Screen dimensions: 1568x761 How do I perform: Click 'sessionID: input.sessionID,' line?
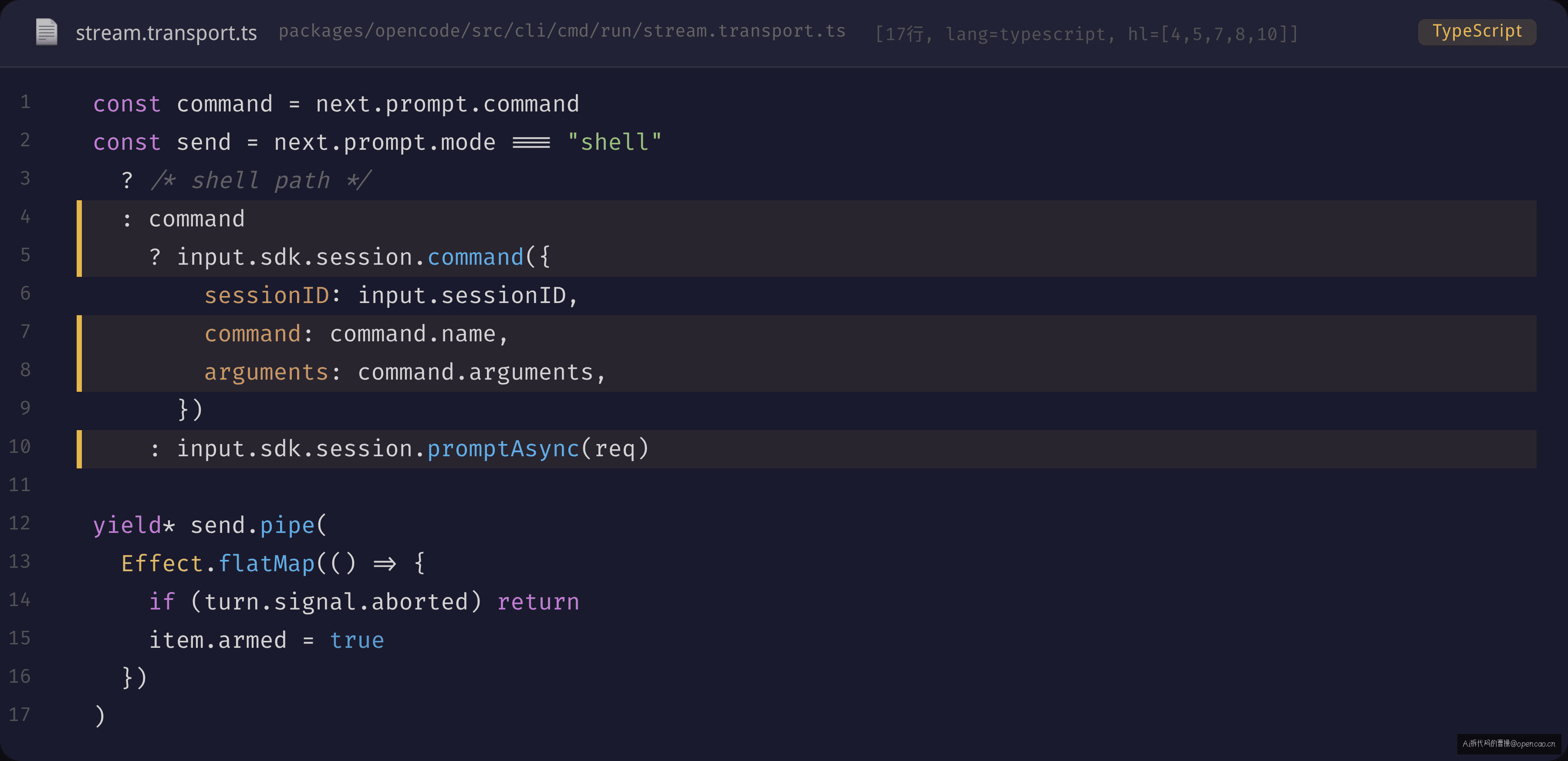(391, 296)
